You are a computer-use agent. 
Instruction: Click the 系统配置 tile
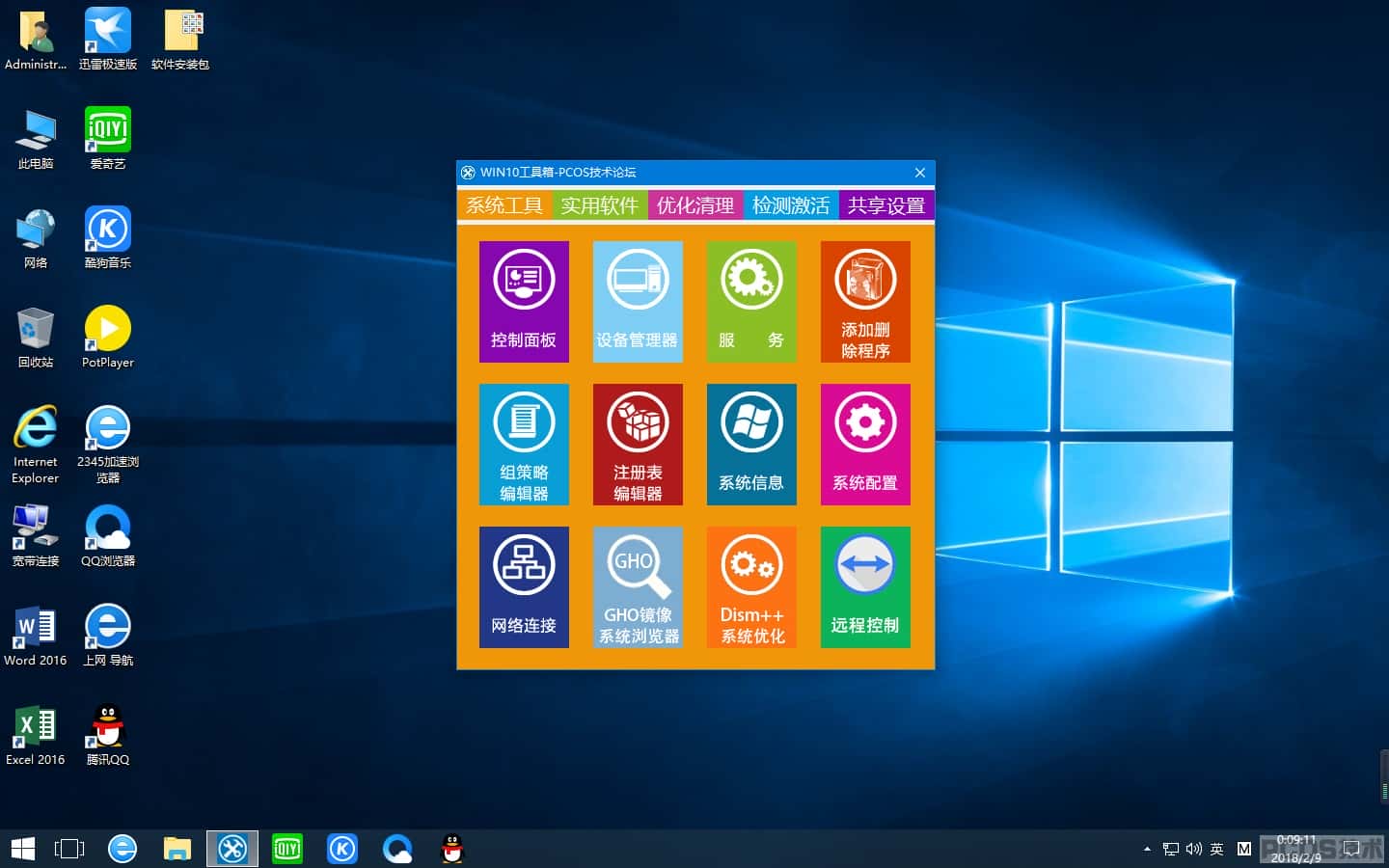(x=865, y=445)
